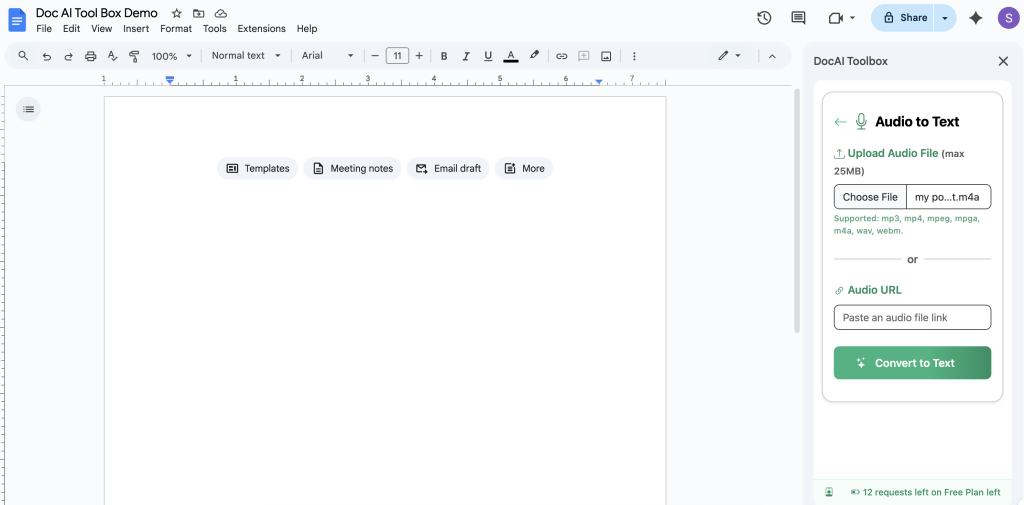The width and height of the screenshot is (1024, 505).
Task: Star the Doc AI Tool Box Demo document
Action: click(x=176, y=13)
